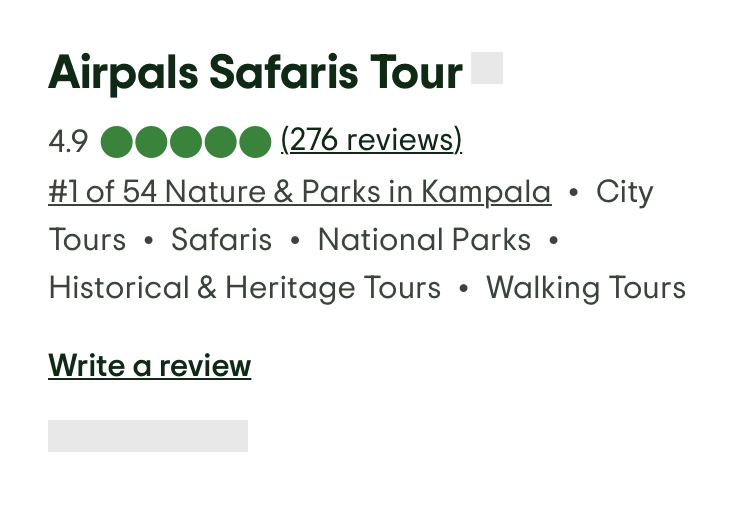Click the Write a review link
Image resolution: width=750 pixels, height=509 pixels.
pyautogui.click(x=149, y=366)
